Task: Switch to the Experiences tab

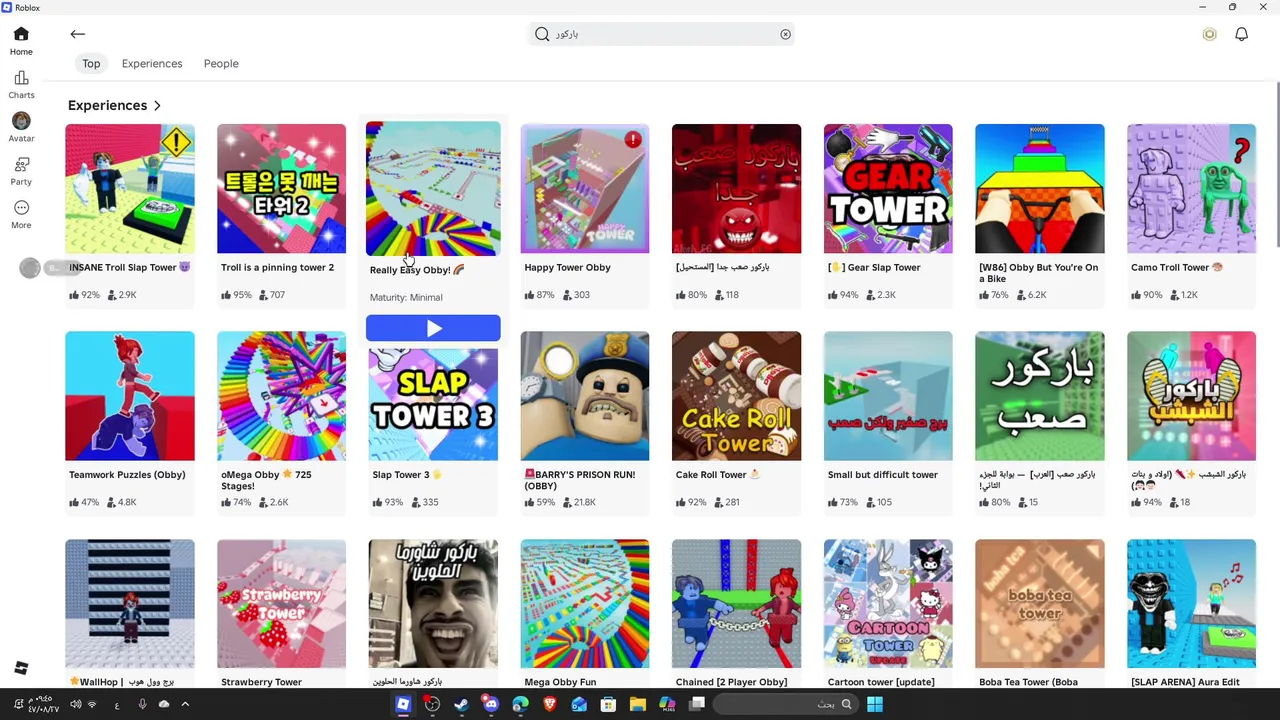Action: coord(152,63)
